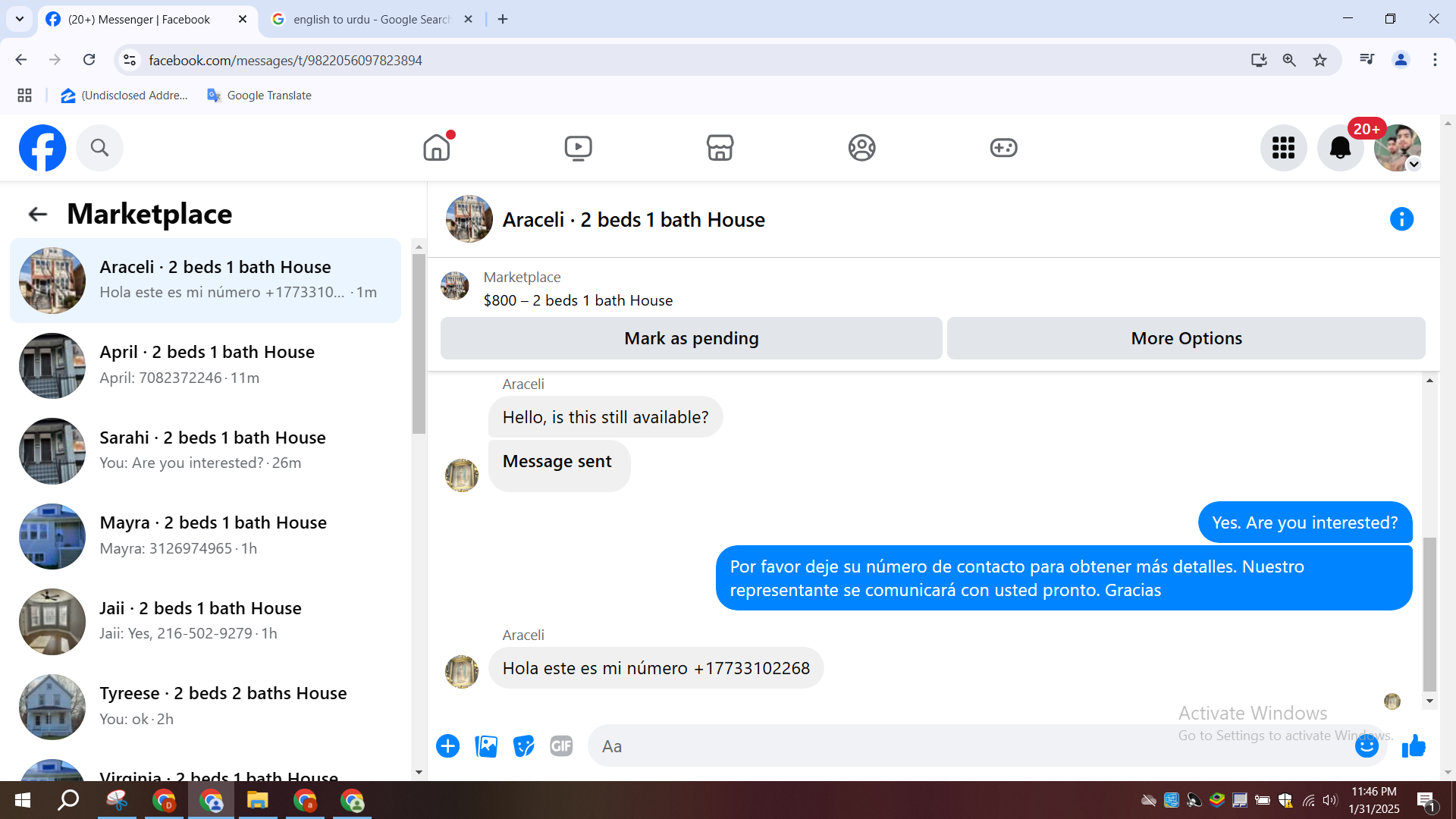View site information icon in address bar
This screenshot has width=1456, height=819.
tap(130, 60)
